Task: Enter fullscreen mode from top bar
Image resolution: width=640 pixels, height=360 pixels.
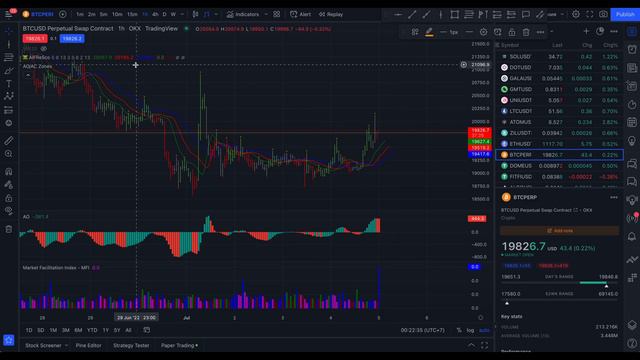Action: point(589,14)
